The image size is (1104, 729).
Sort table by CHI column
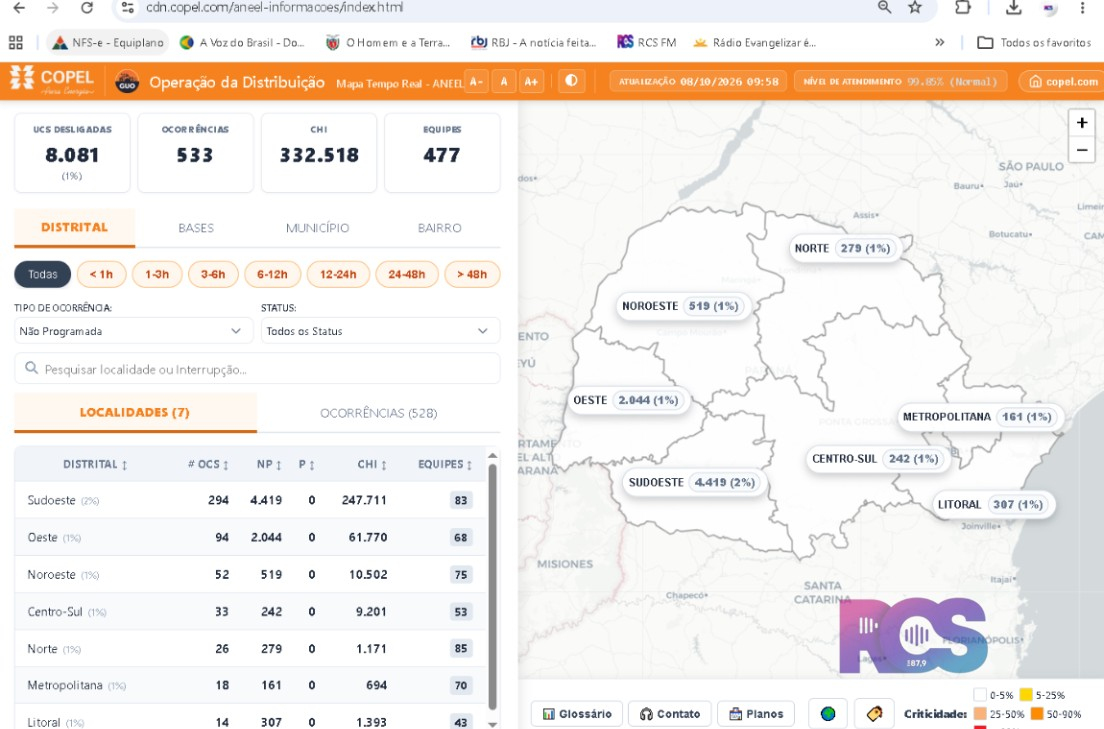pos(372,464)
